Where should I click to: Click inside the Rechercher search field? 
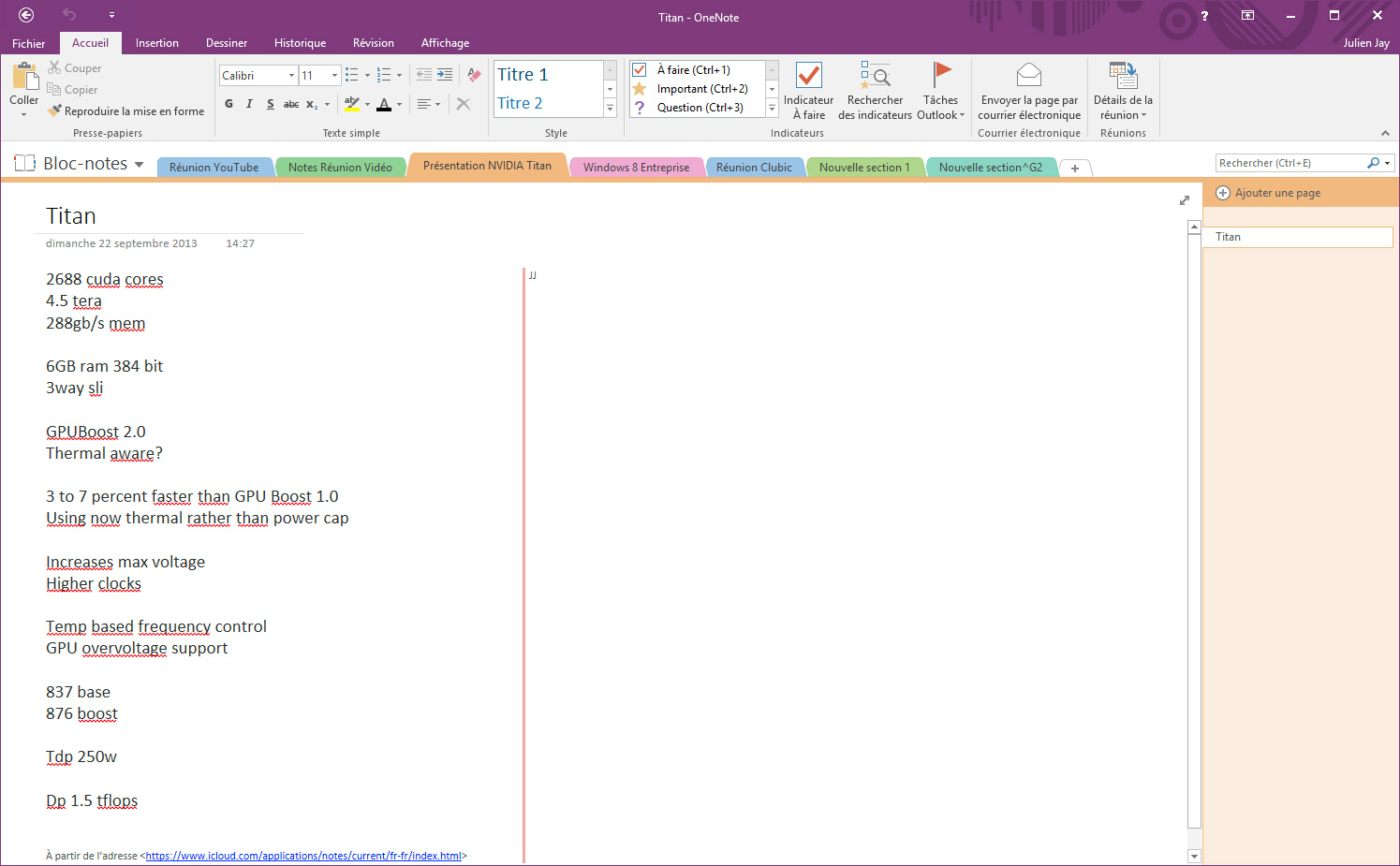click(1292, 162)
